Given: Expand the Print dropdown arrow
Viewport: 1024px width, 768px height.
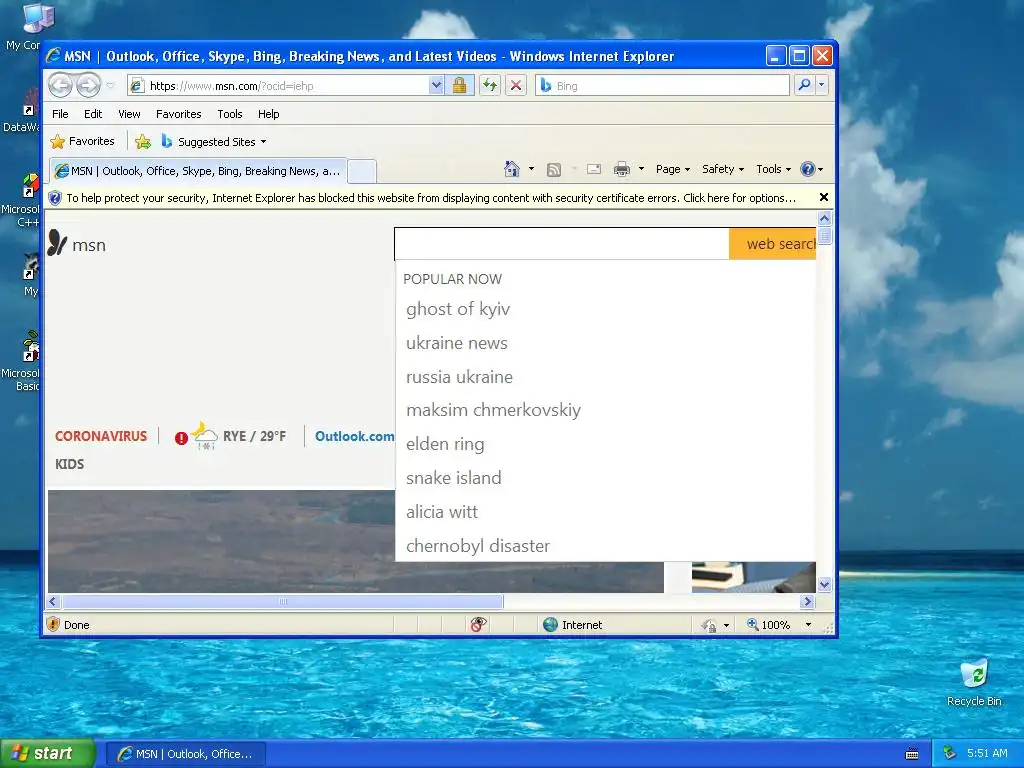Looking at the screenshot, I should 641,169.
